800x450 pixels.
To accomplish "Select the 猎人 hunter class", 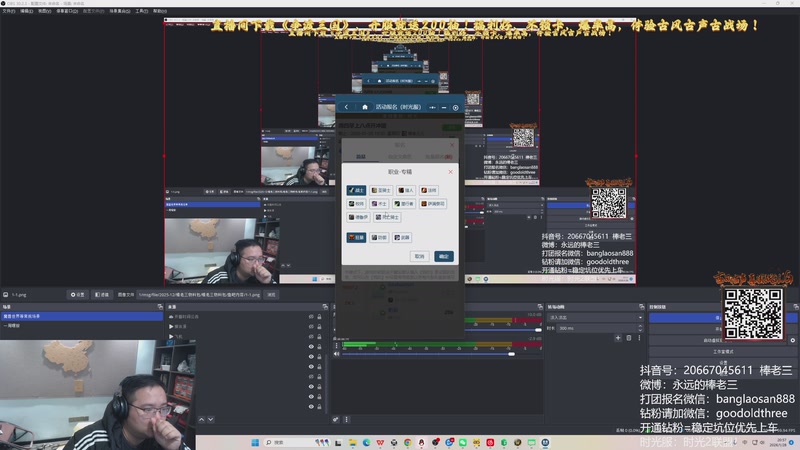I will pyautogui.click(x=406, y=190).
